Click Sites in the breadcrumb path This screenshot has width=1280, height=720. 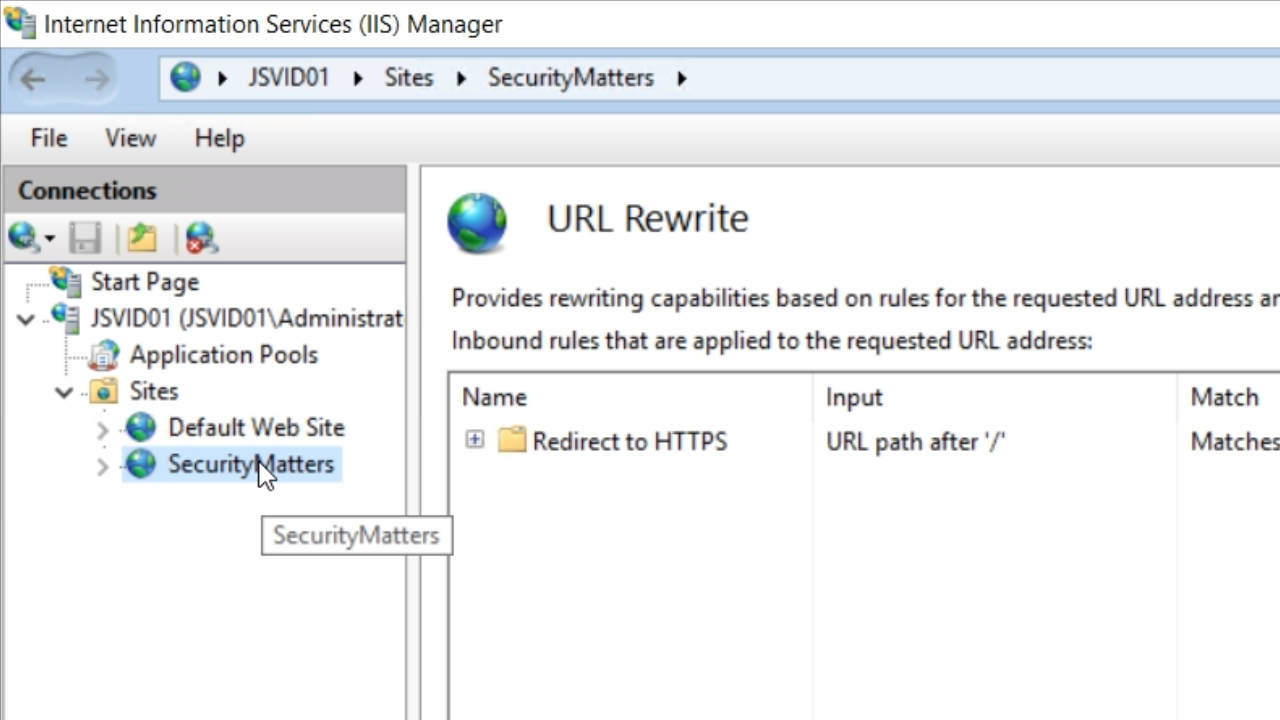click(x=408, y=78)
